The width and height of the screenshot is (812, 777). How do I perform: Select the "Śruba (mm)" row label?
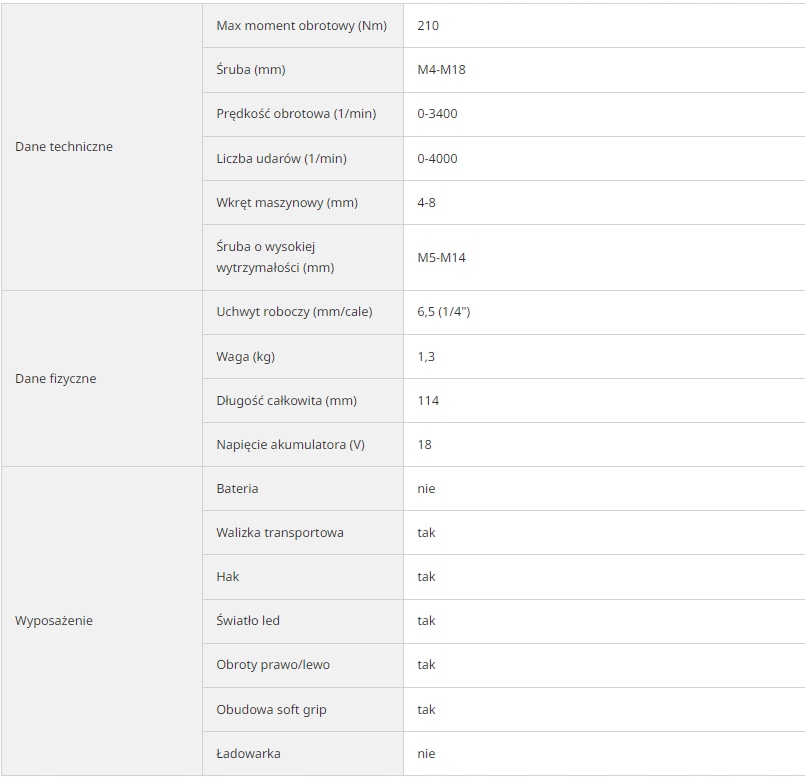(x=251, y=70)
